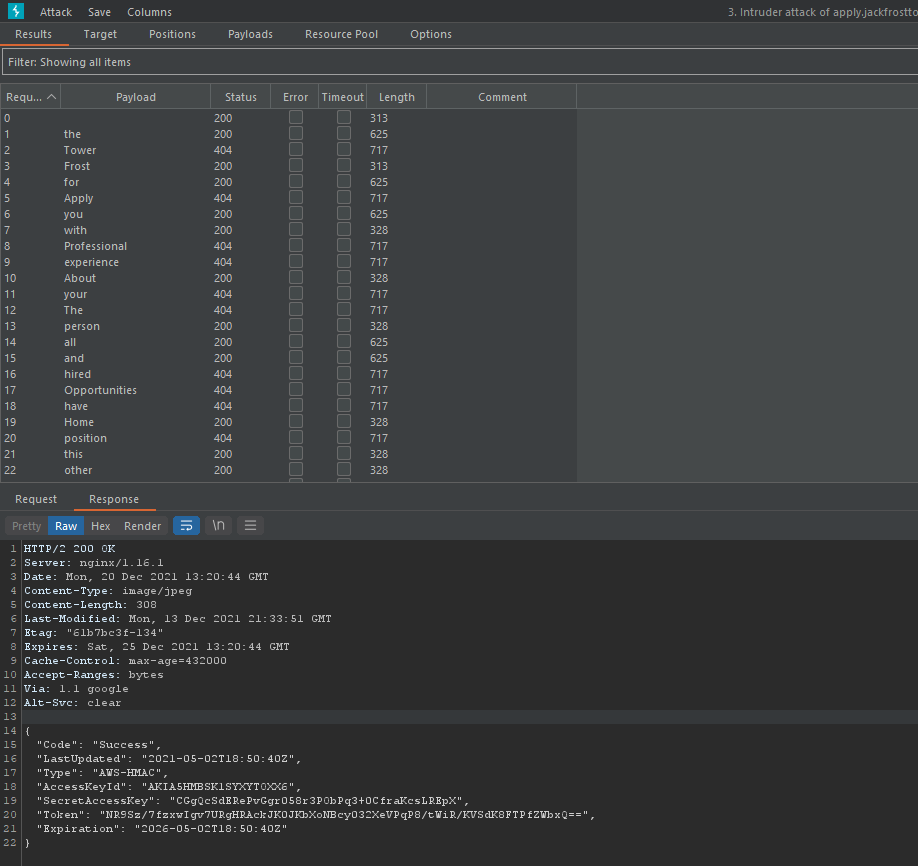The width and height of the screenshot is (918, 866).
Task: Open the hamburger options menu in response viewer
Action: (250, 526)
